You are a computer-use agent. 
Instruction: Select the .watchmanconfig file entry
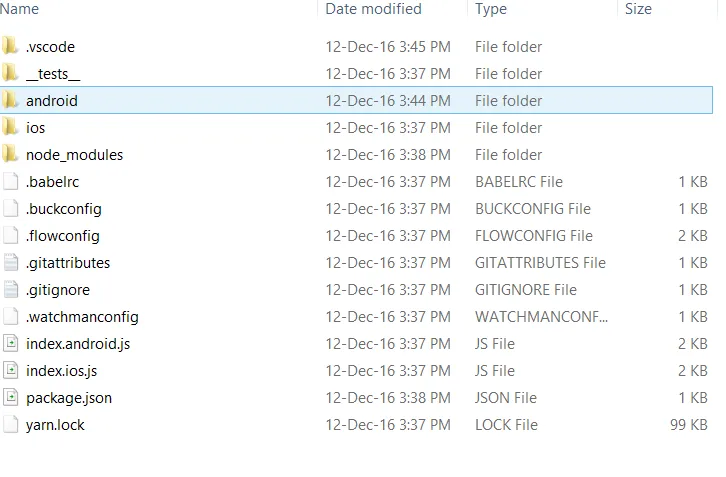357,317
